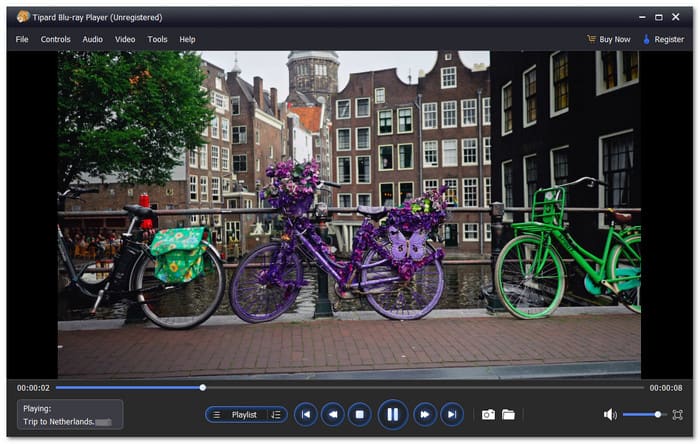
Task: Expand the Audio menu
Action: click(93, 39)
